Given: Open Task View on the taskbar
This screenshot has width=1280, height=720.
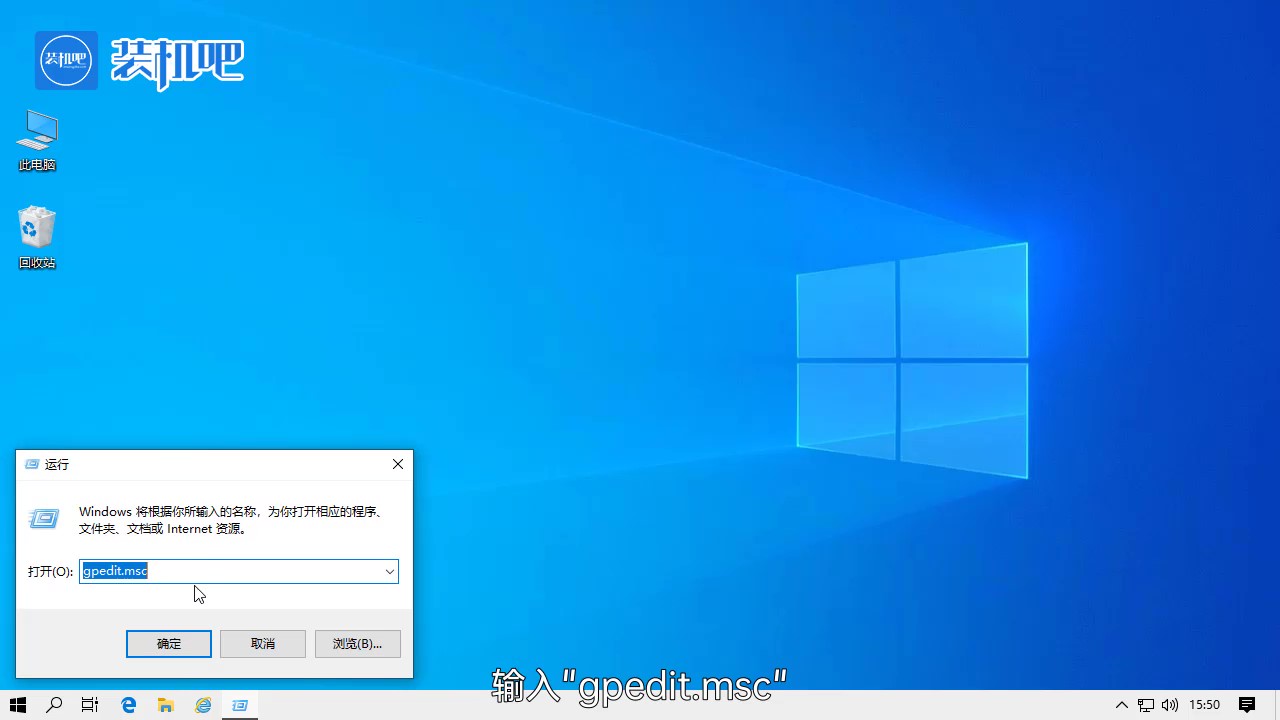Looking at the screenshot, I should [x=90, y=705].
